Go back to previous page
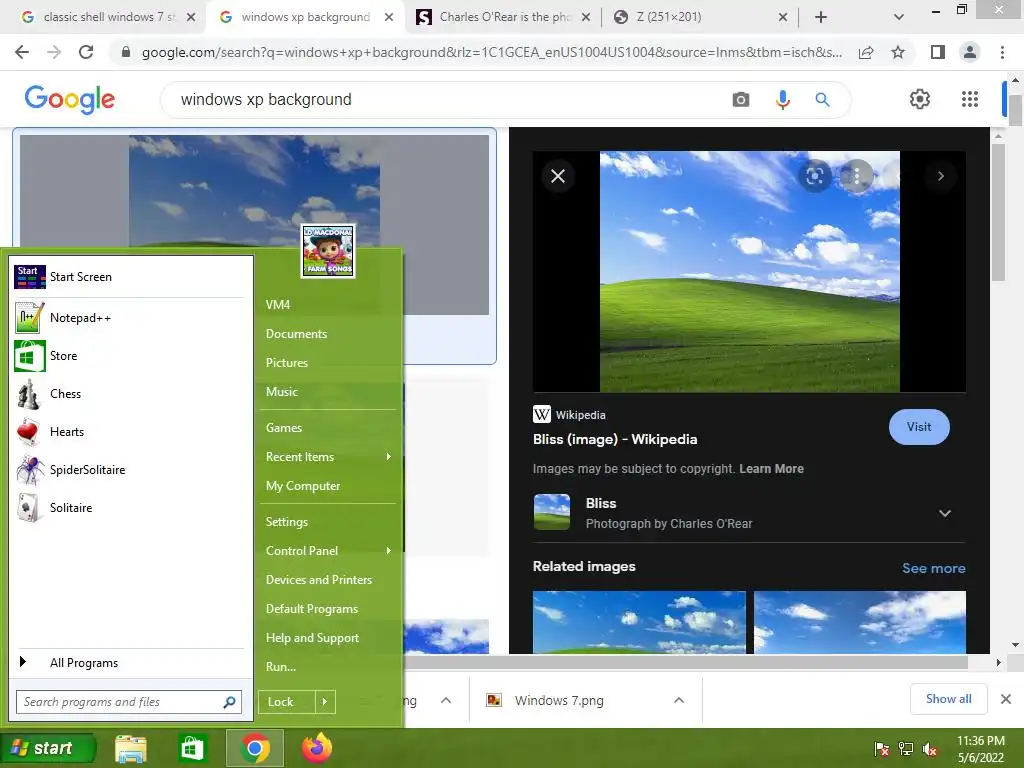1024x768 pixels. click(x=22, y=52)
